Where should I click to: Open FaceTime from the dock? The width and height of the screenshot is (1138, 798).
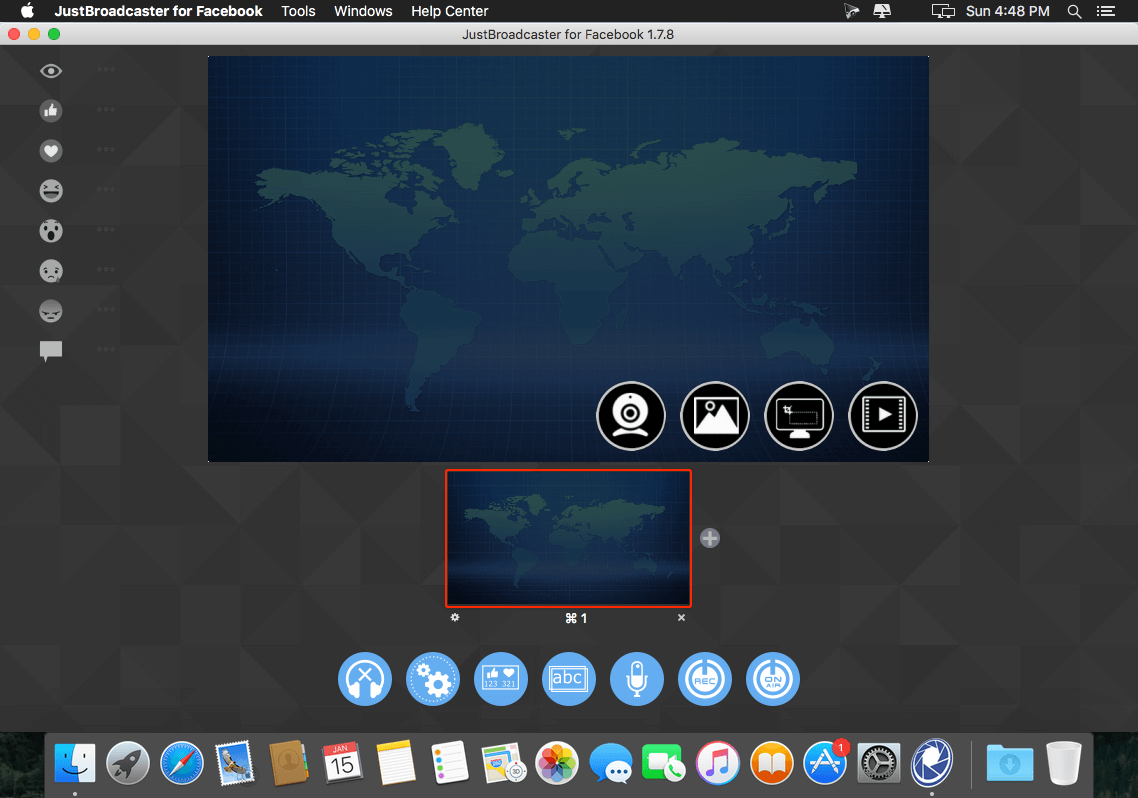coord(663,763)
